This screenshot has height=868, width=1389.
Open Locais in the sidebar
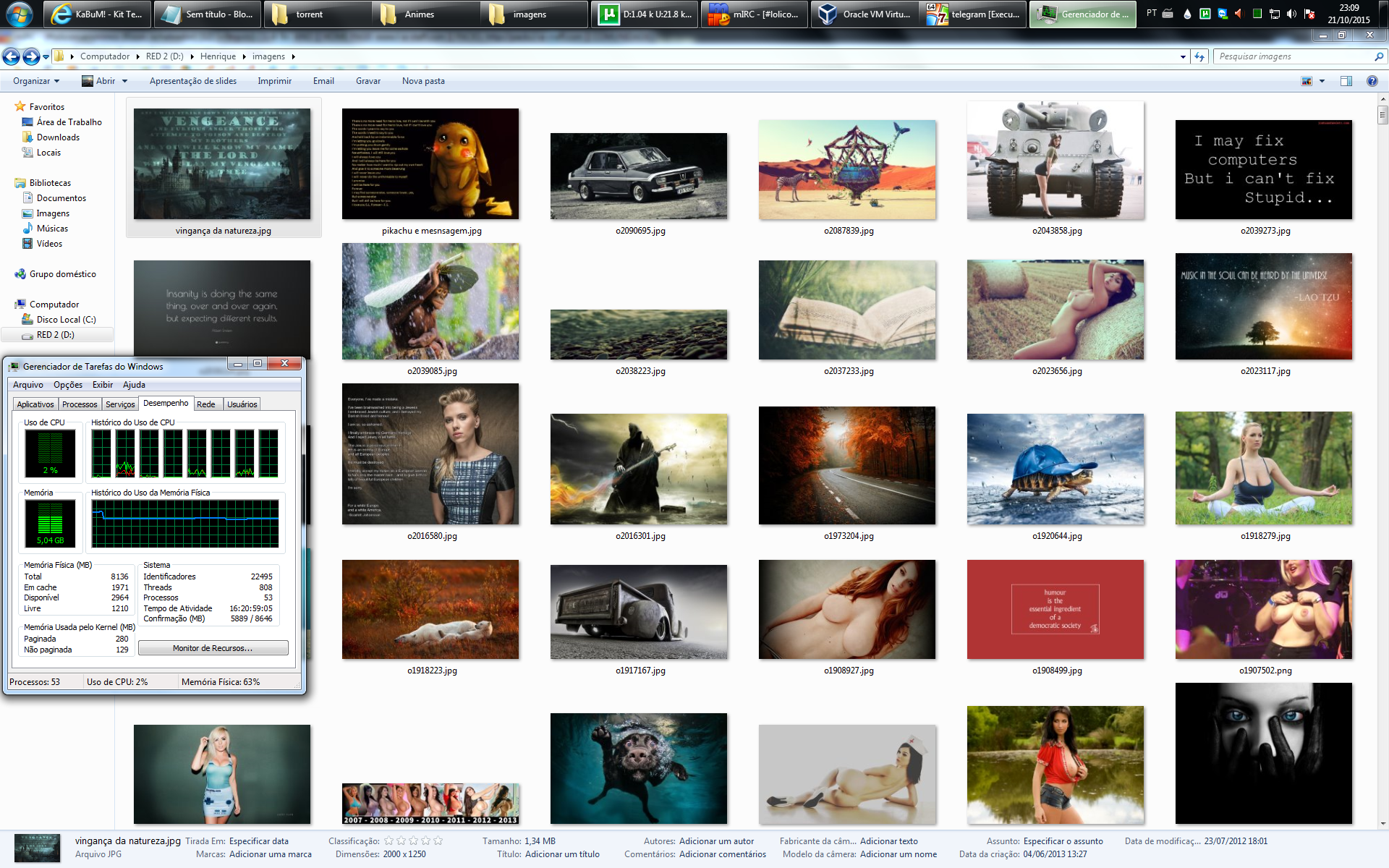tap(48, 153)
